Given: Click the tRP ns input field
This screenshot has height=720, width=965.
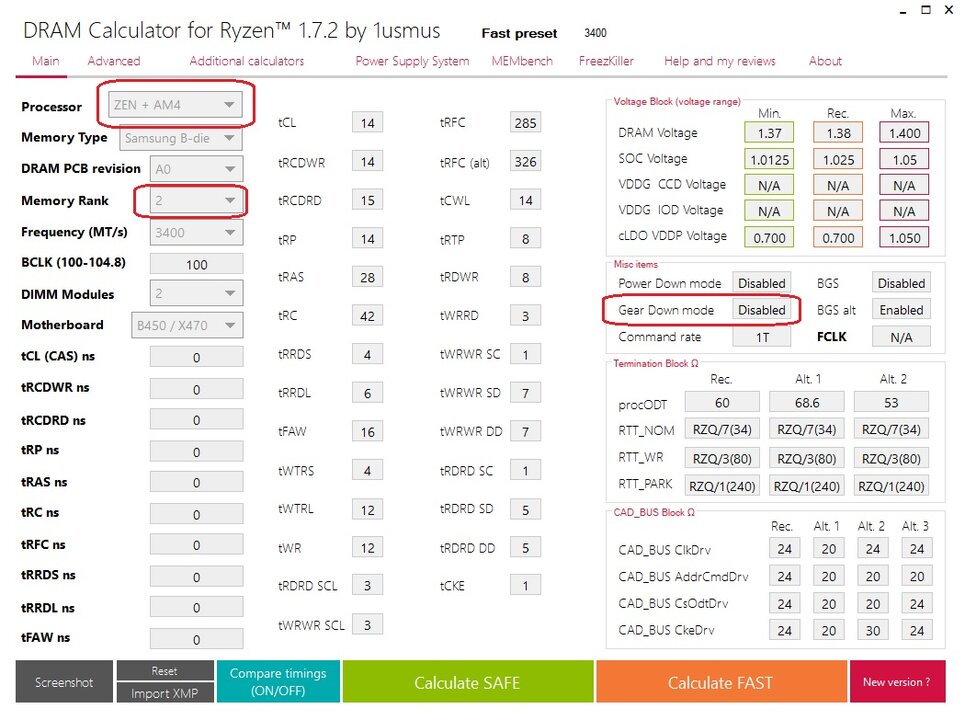Looking at the screenshot, I should pyautogui.click(x=196, y=452).
